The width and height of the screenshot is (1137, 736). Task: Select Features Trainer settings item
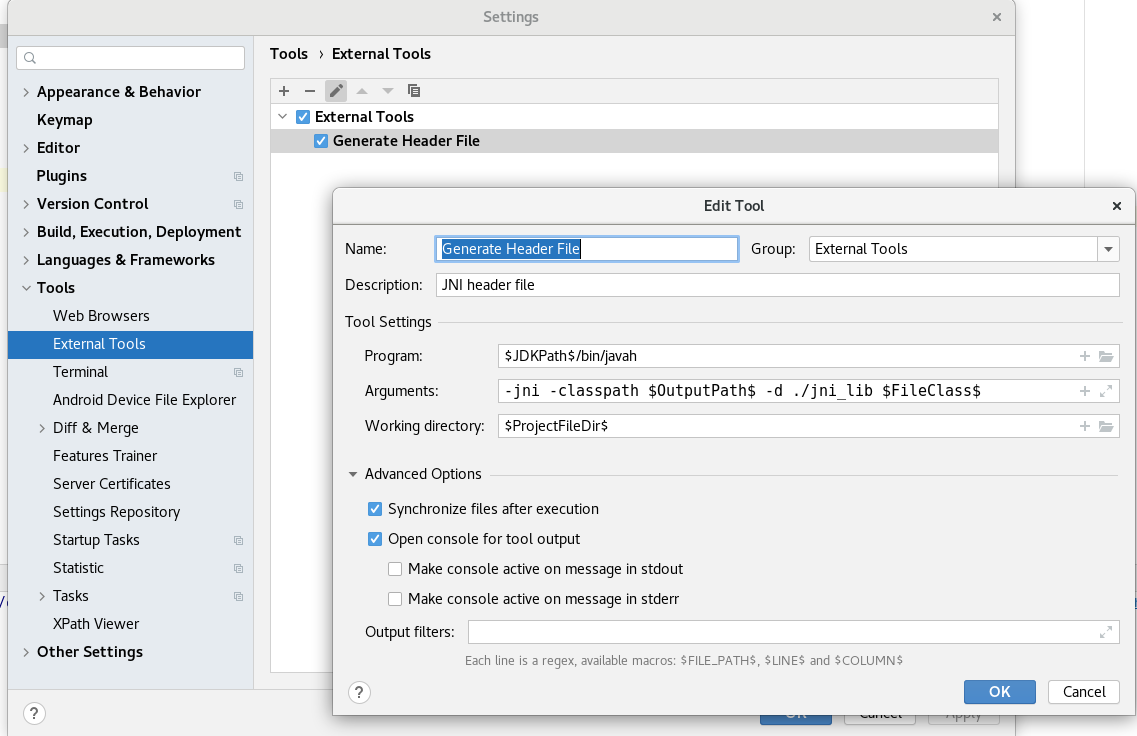(x=104, y=456)
